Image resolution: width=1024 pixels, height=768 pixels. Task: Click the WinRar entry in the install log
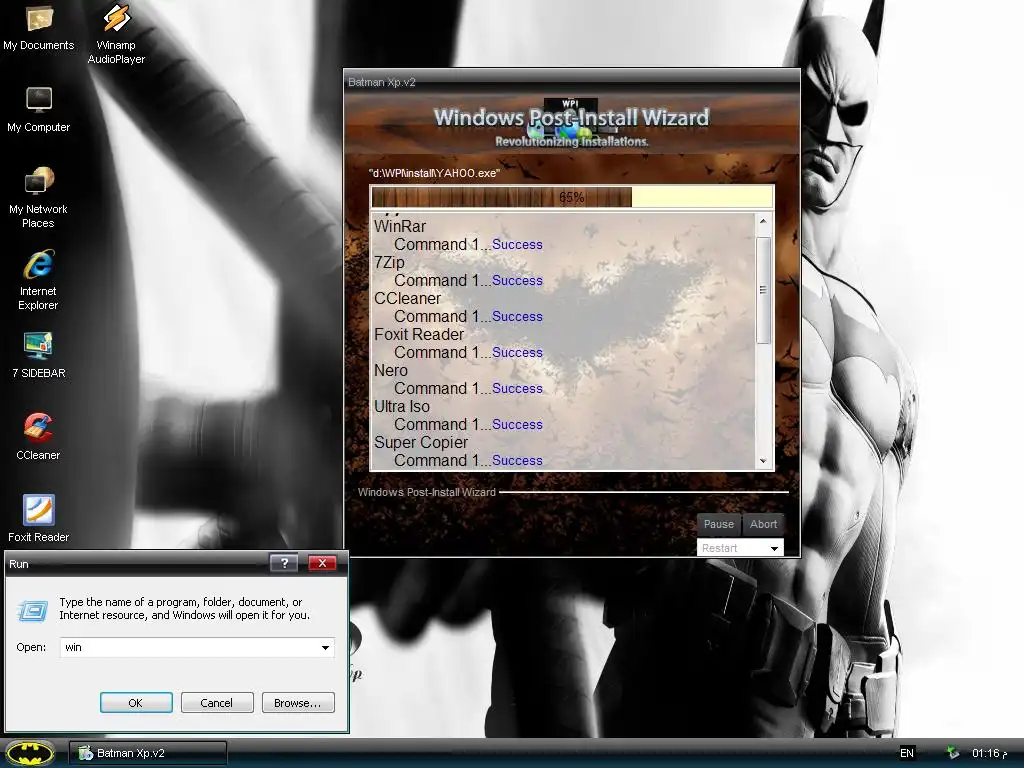pos(400,226)
